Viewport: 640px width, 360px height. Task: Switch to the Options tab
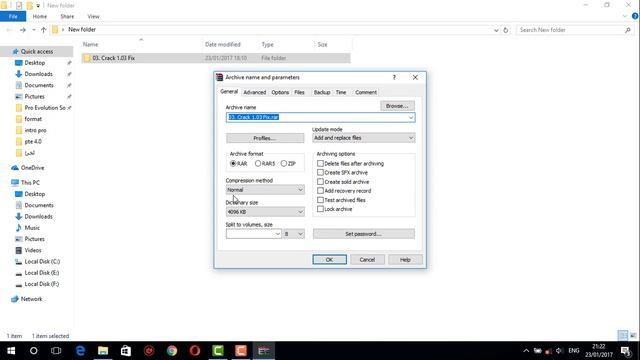[280, 92]
